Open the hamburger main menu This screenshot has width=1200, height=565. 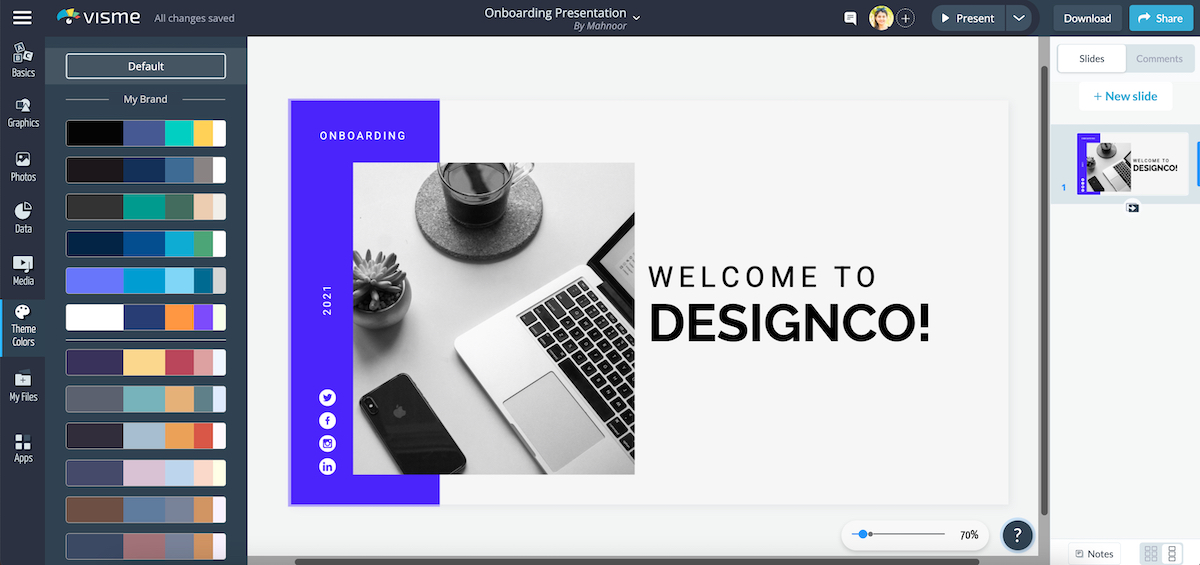21,18
